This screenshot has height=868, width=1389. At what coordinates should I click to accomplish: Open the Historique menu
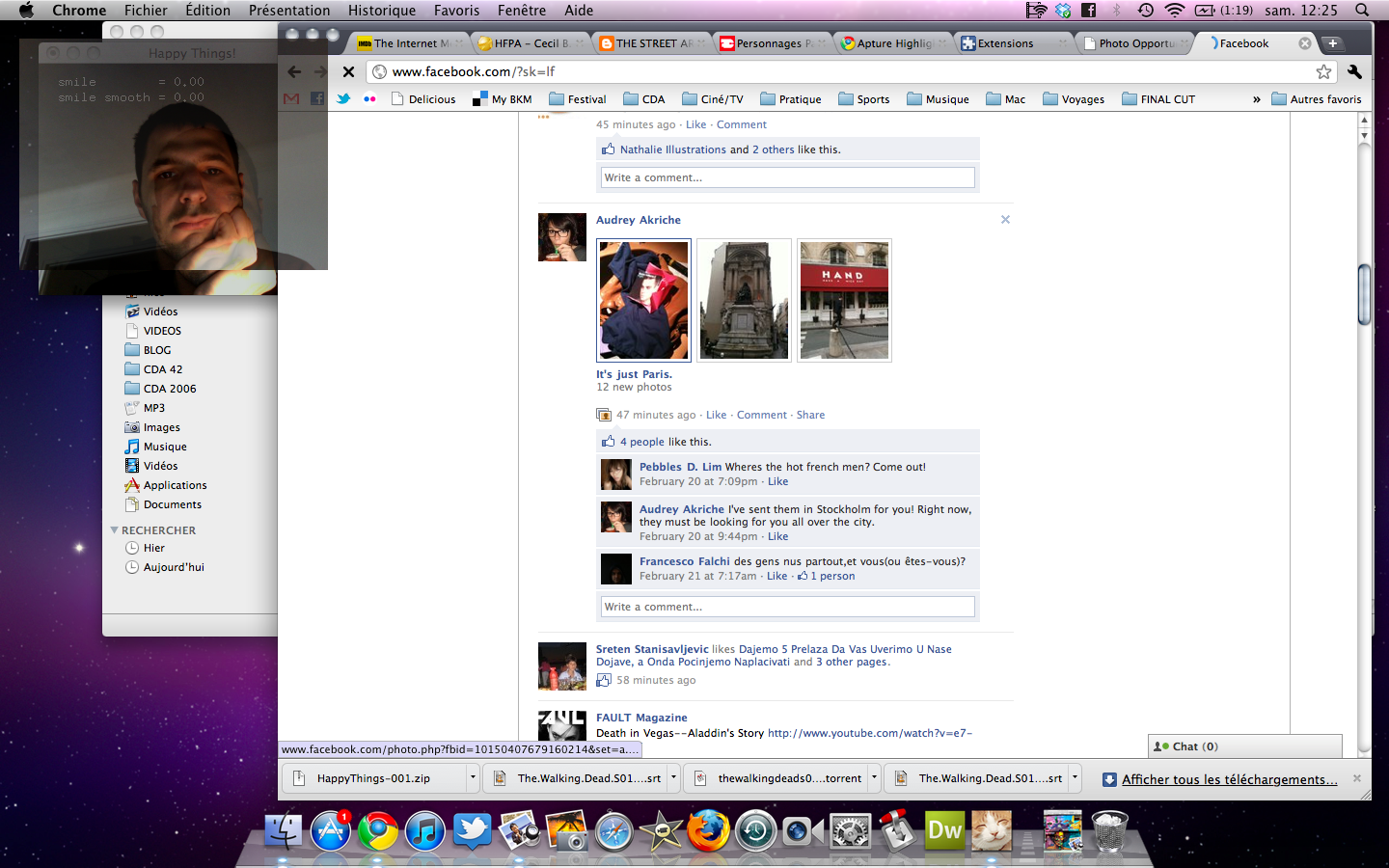pyautogui.click(x=381, y=11)
